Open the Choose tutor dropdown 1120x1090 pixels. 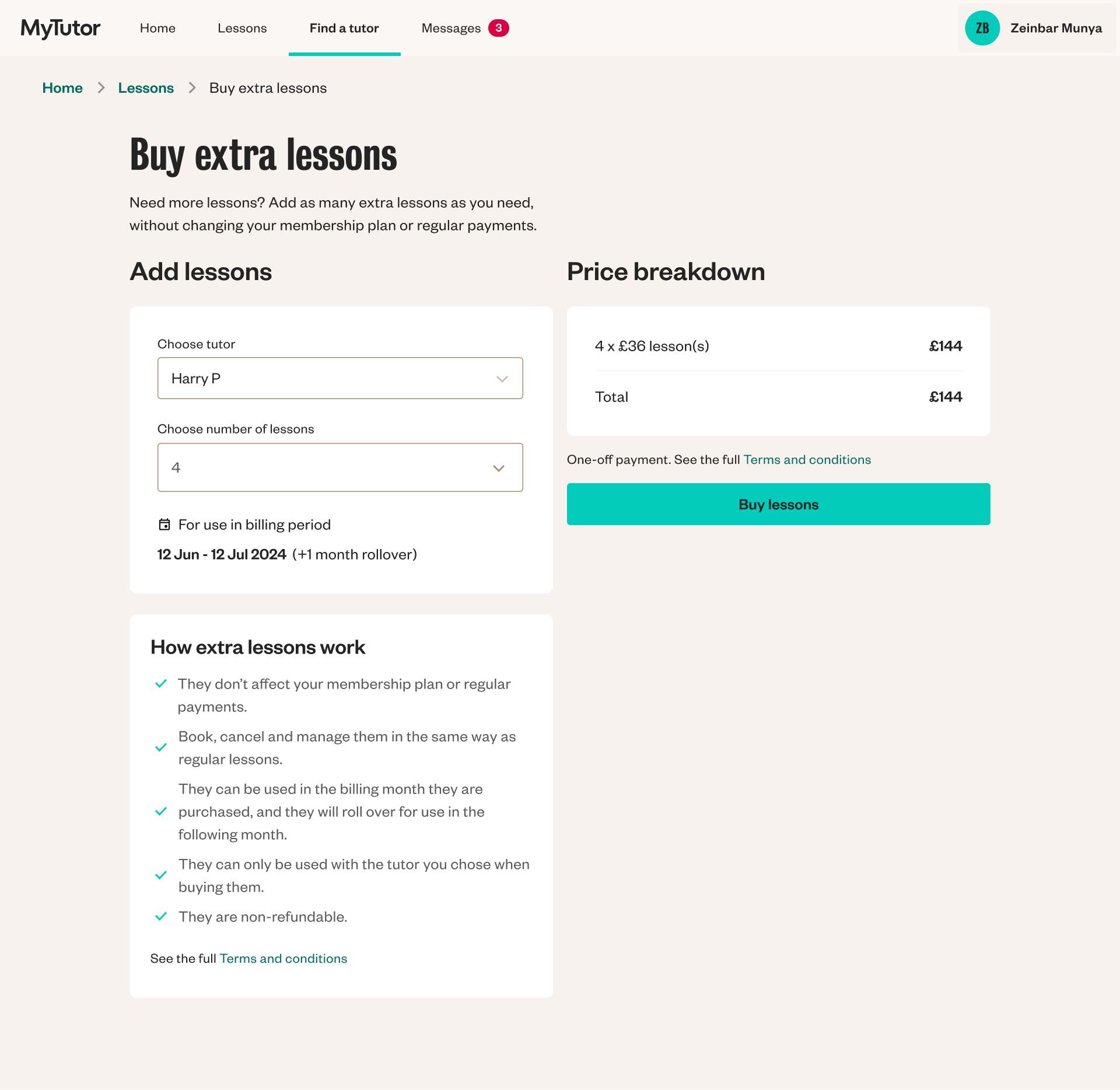click(340, 378)
